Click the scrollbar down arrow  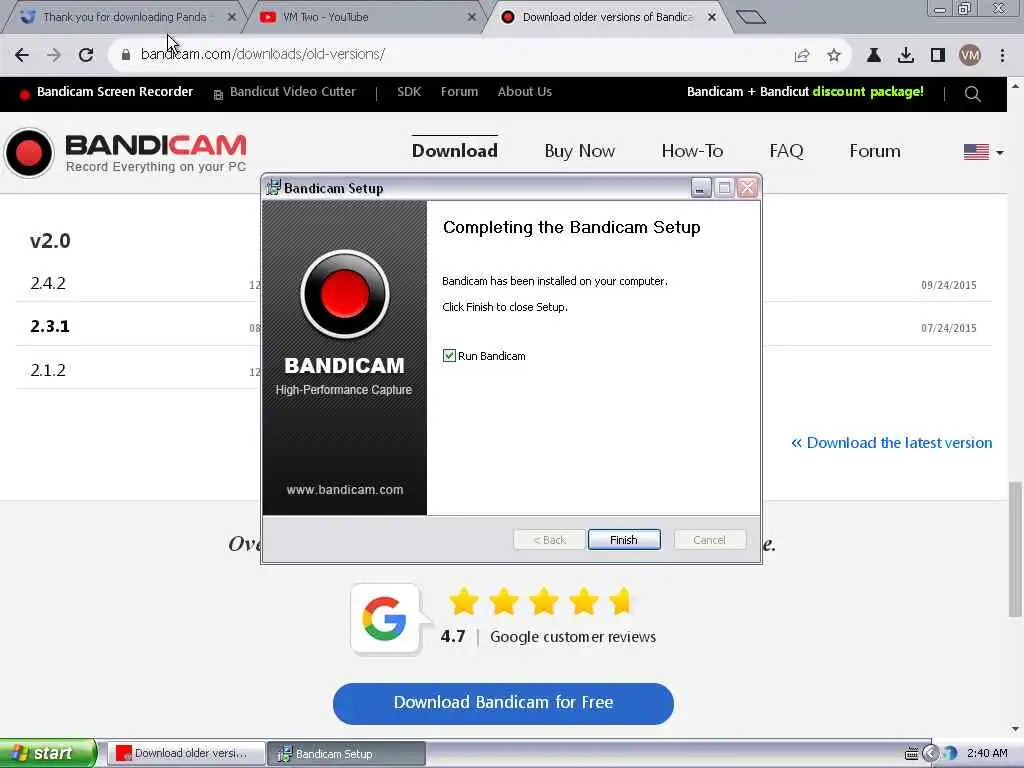pyautogui.click(x=1016, y=728)
